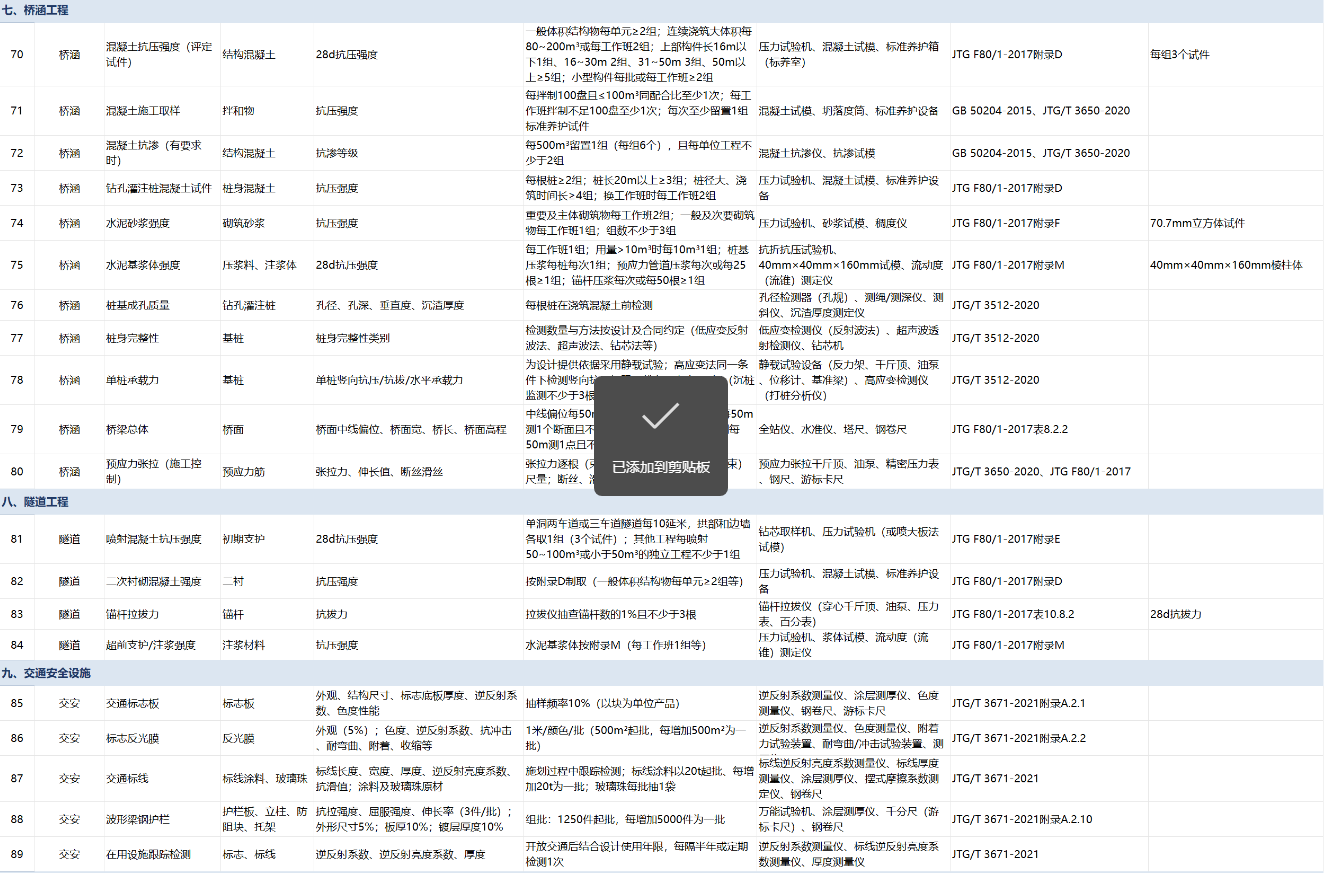Viewport: 1324px width, 873px height.
Task: Click the remark 每组3个试件
Action: 1180,54
